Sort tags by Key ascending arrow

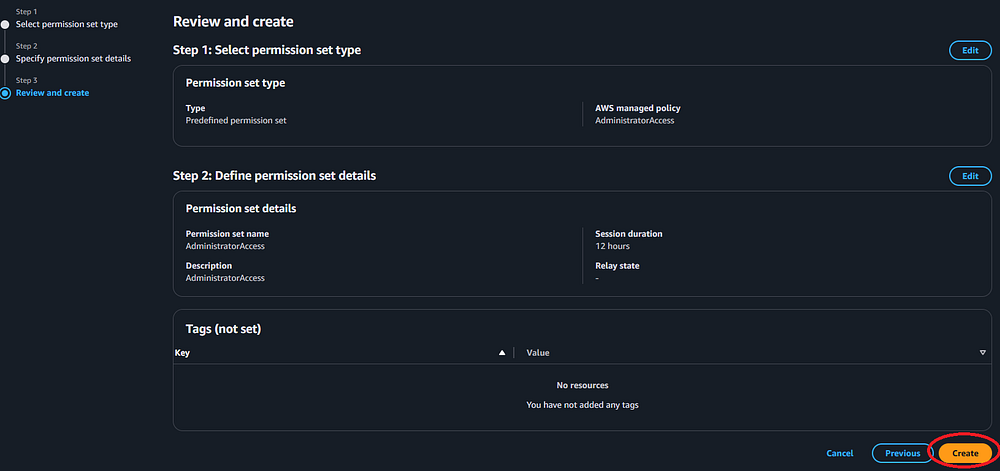[502, 353]
